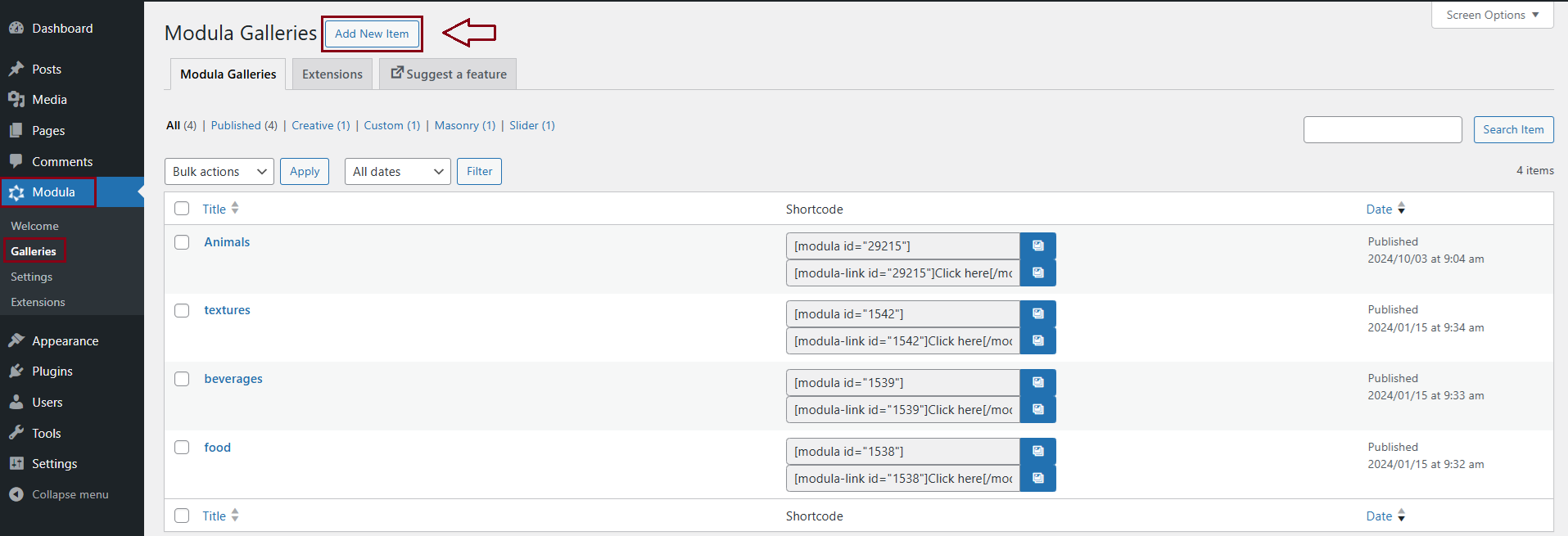The image size is (1568, 536).
Task: Select the beverages row checkbox
Action: pyautogui.click(x=182, y=379)
